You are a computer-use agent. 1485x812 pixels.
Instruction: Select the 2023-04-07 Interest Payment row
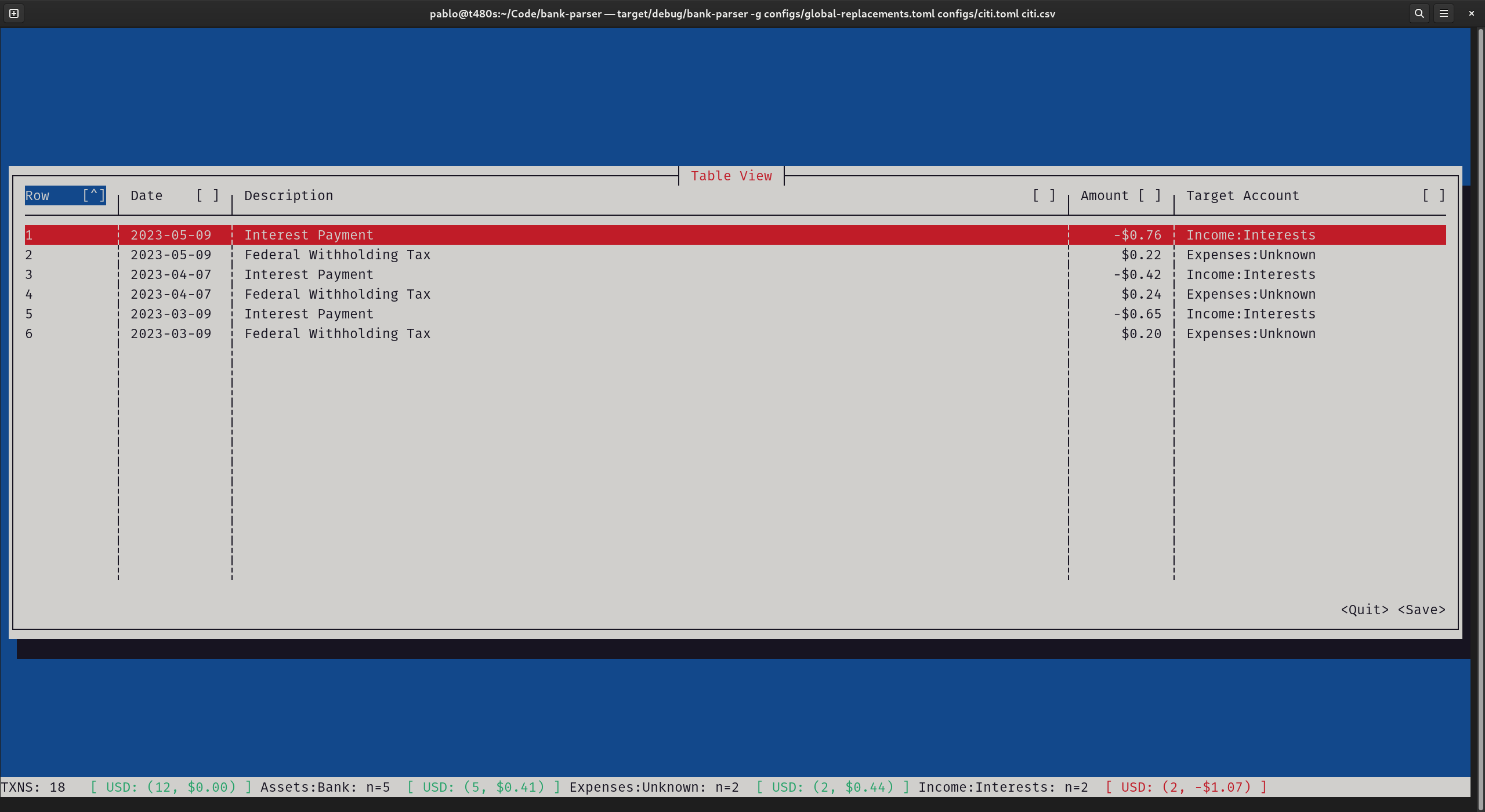tap(309, 274)
